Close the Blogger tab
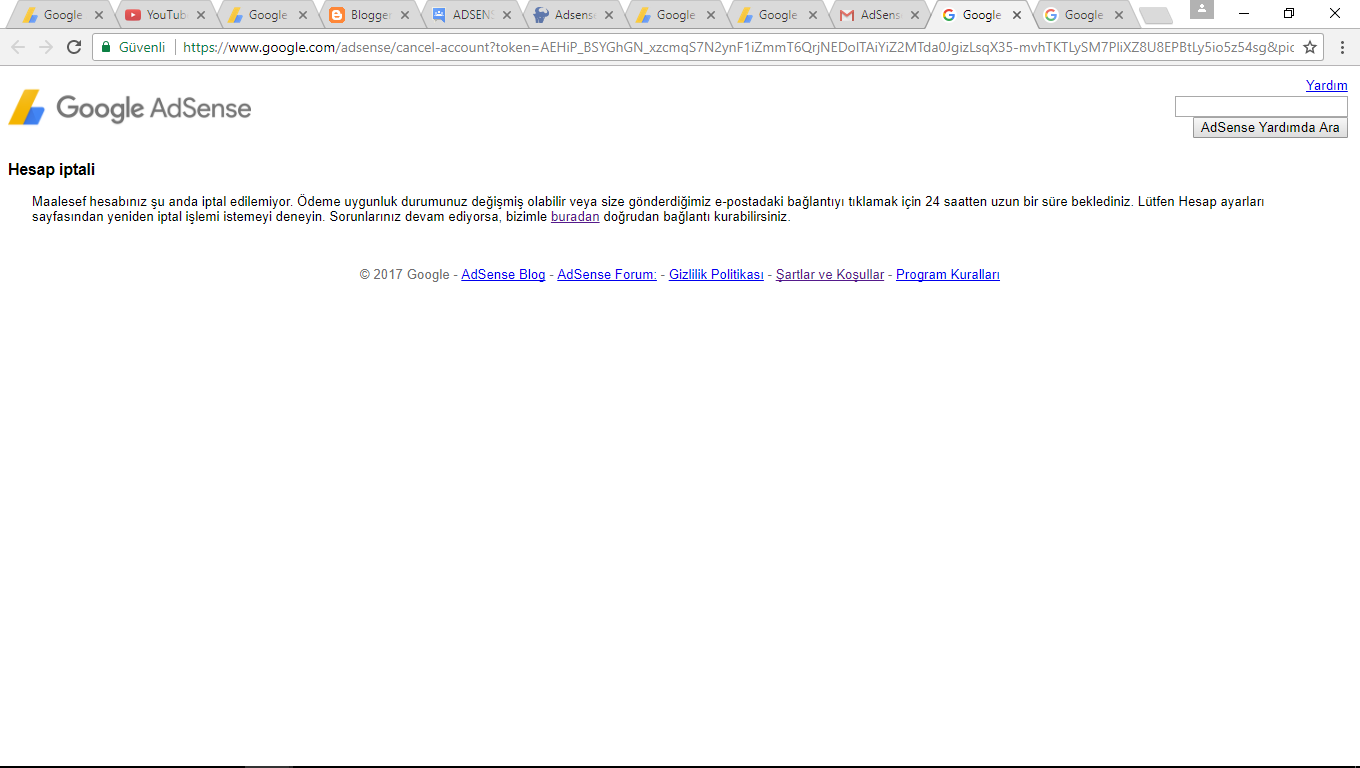1360x768 pixels. tap(404, 15)
